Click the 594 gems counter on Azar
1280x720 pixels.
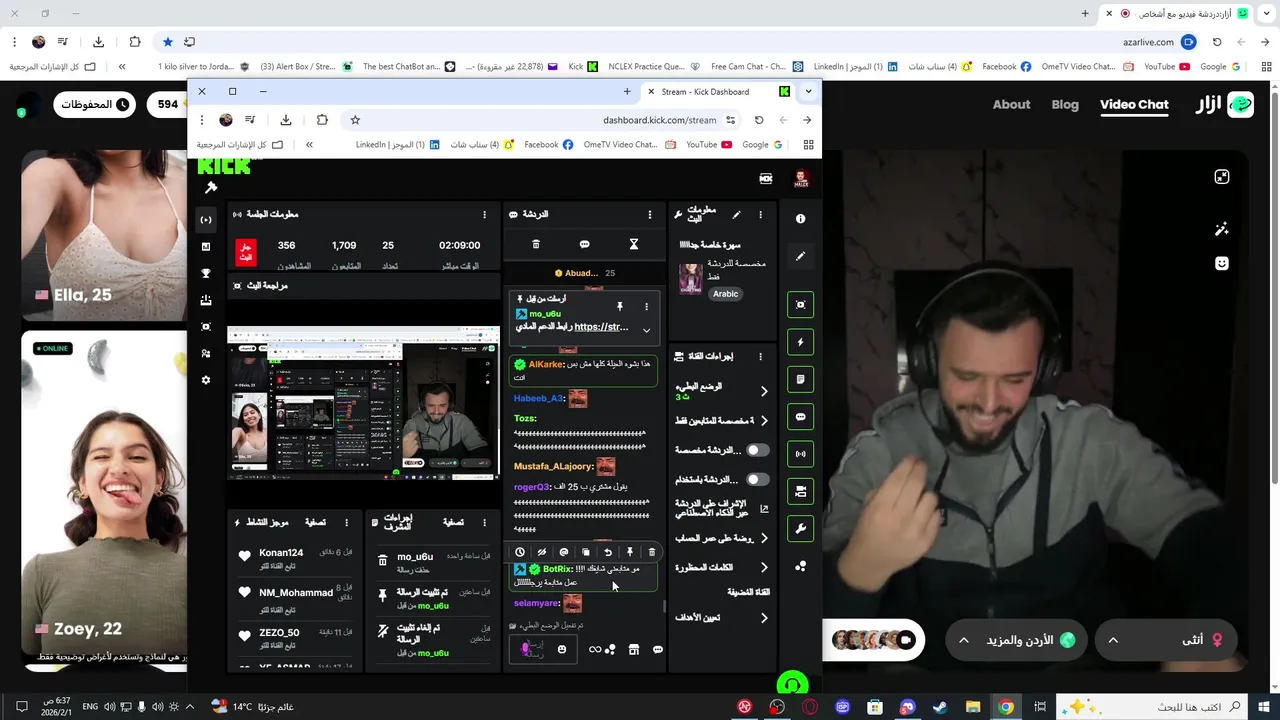[167, 104]
